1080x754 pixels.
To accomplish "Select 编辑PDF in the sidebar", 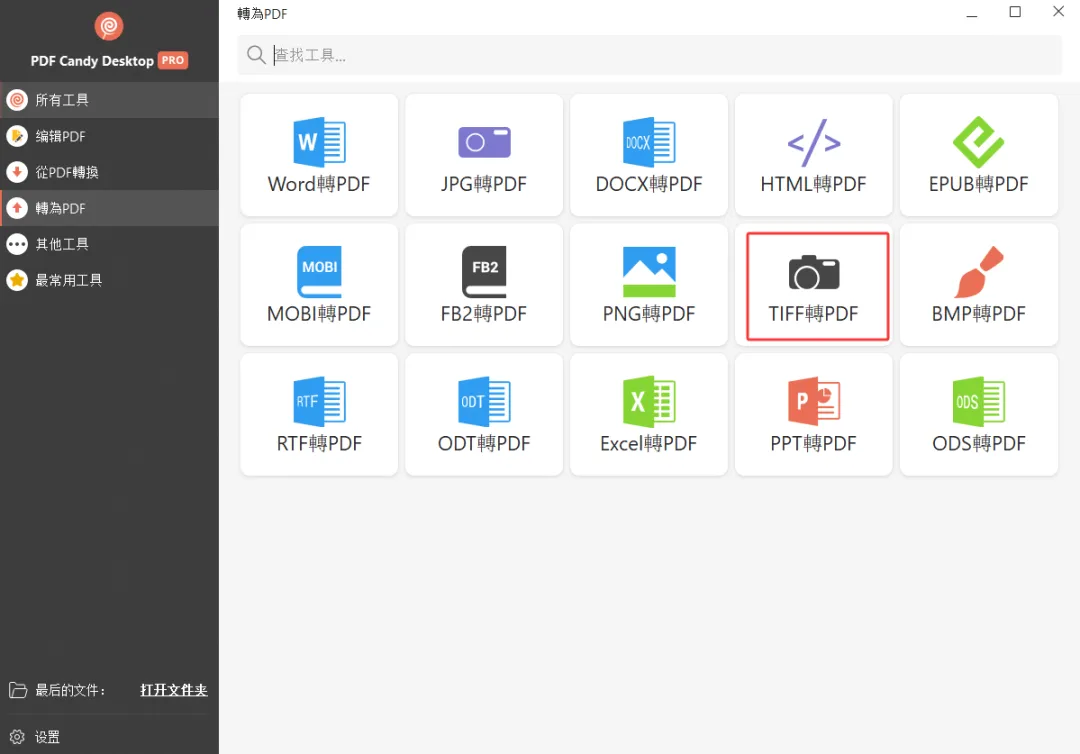I will (110, 136).
